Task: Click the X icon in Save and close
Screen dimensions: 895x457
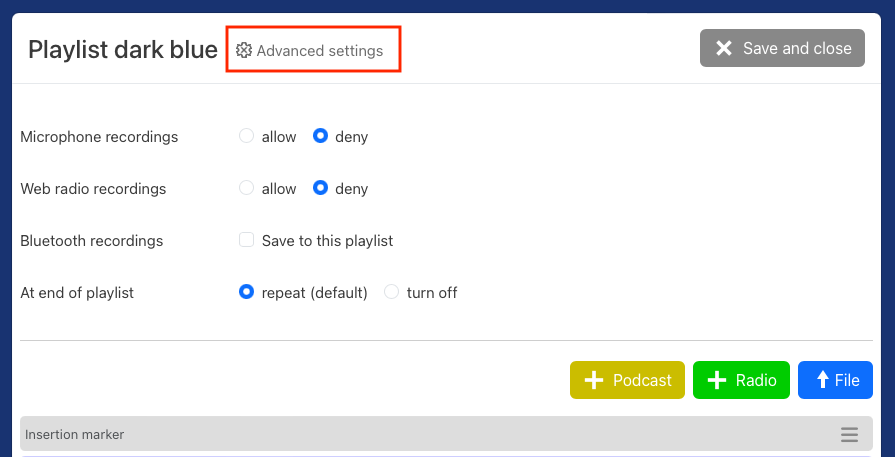Action: pyautogui.click(x=724, y=48)
